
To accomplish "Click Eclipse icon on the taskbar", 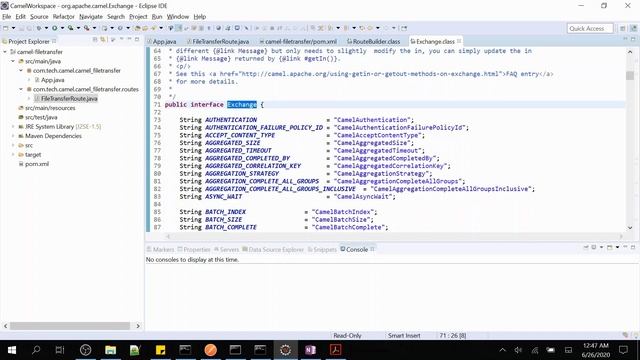I will point(285,350).
